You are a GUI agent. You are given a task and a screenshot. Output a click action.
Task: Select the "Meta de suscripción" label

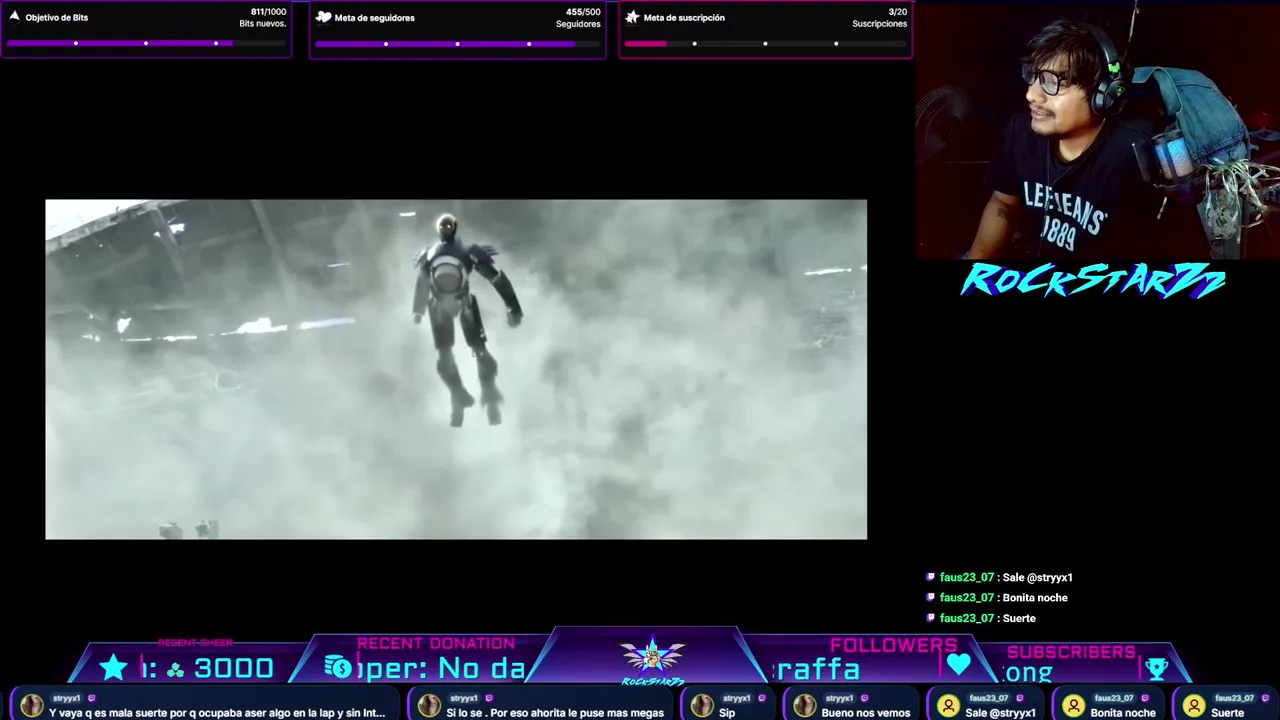click(684, 18)
